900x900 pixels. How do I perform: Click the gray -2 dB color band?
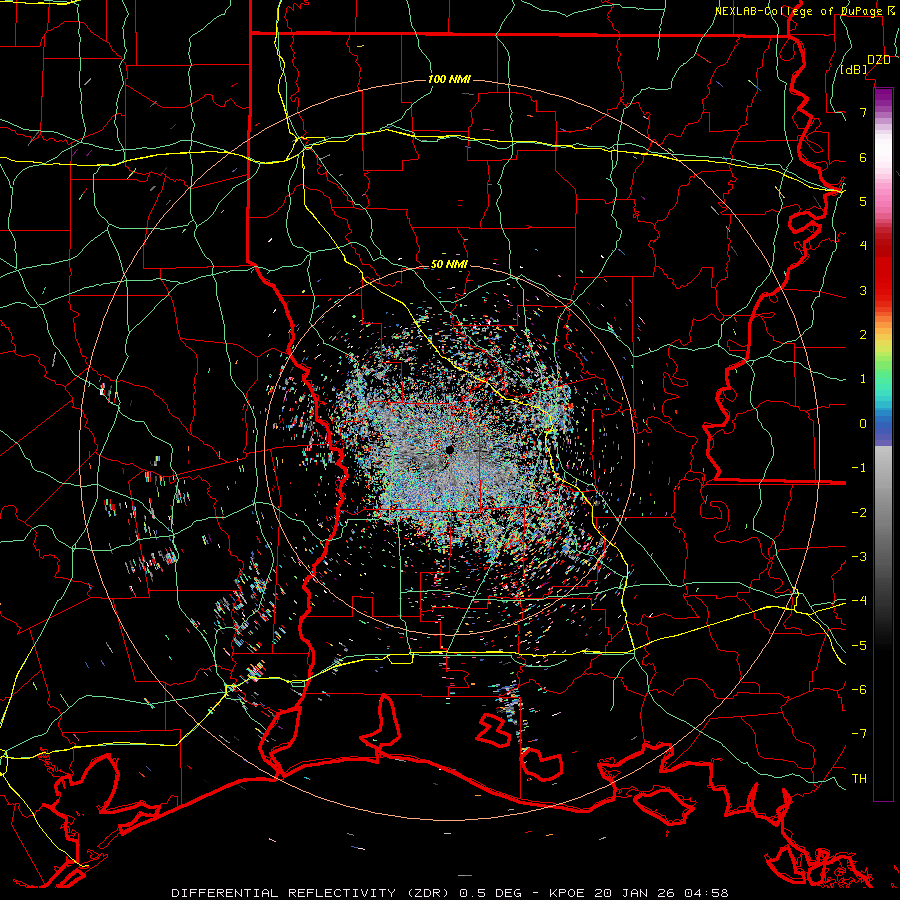coord(883,512)
